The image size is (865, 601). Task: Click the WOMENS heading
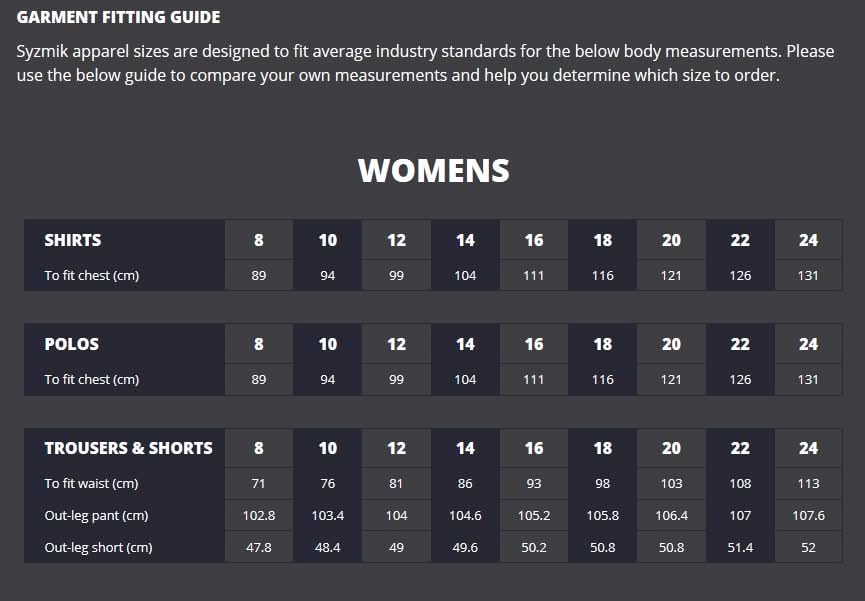[433, 171]
